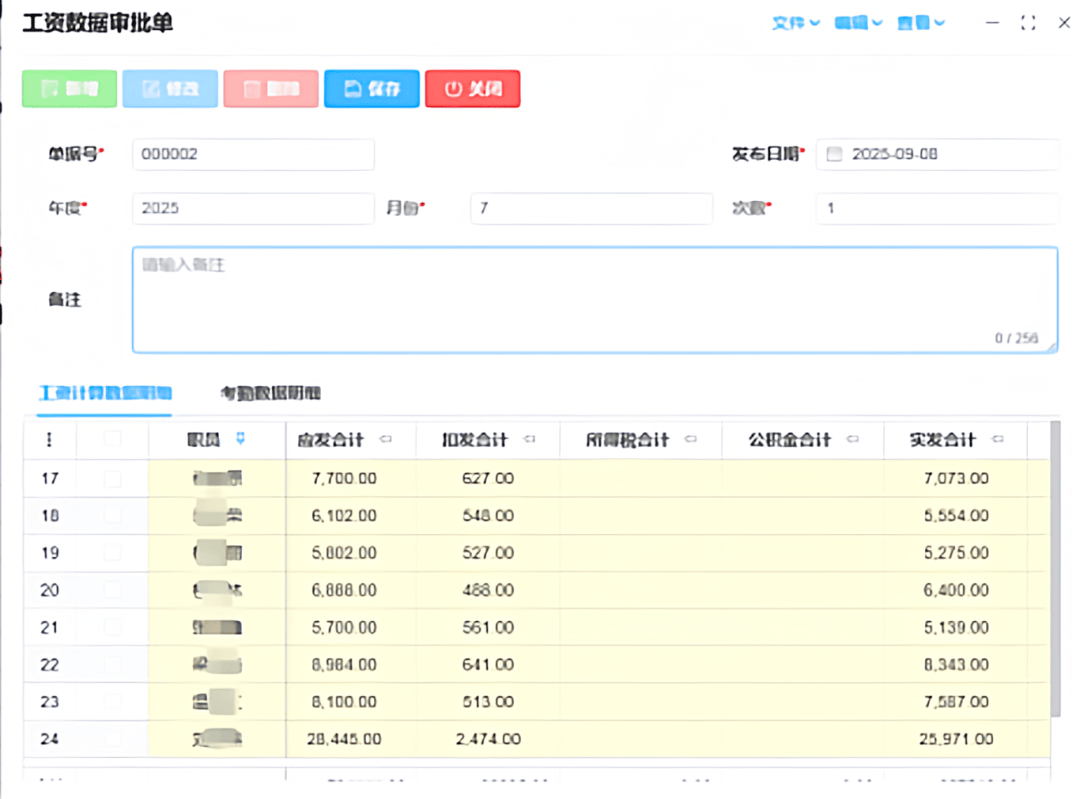Click the green 新增 (add) toolbar button
This screenshot has height=799, width=1080.
(70, 89)
